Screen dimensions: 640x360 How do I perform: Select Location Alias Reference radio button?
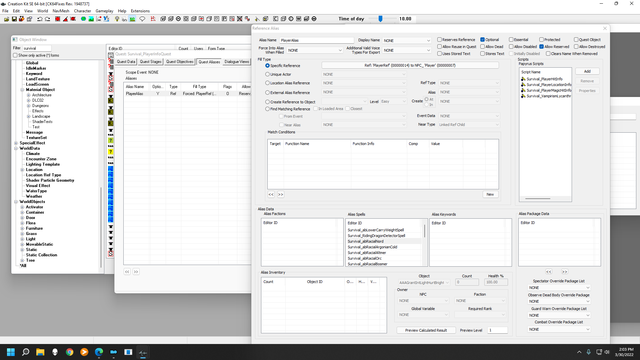pos(267,83)
